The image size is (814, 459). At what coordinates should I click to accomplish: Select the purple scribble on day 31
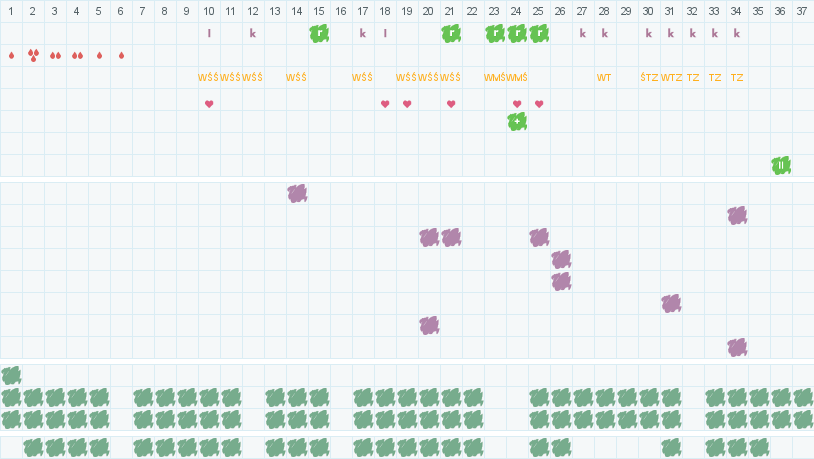[x=671, y=303]
